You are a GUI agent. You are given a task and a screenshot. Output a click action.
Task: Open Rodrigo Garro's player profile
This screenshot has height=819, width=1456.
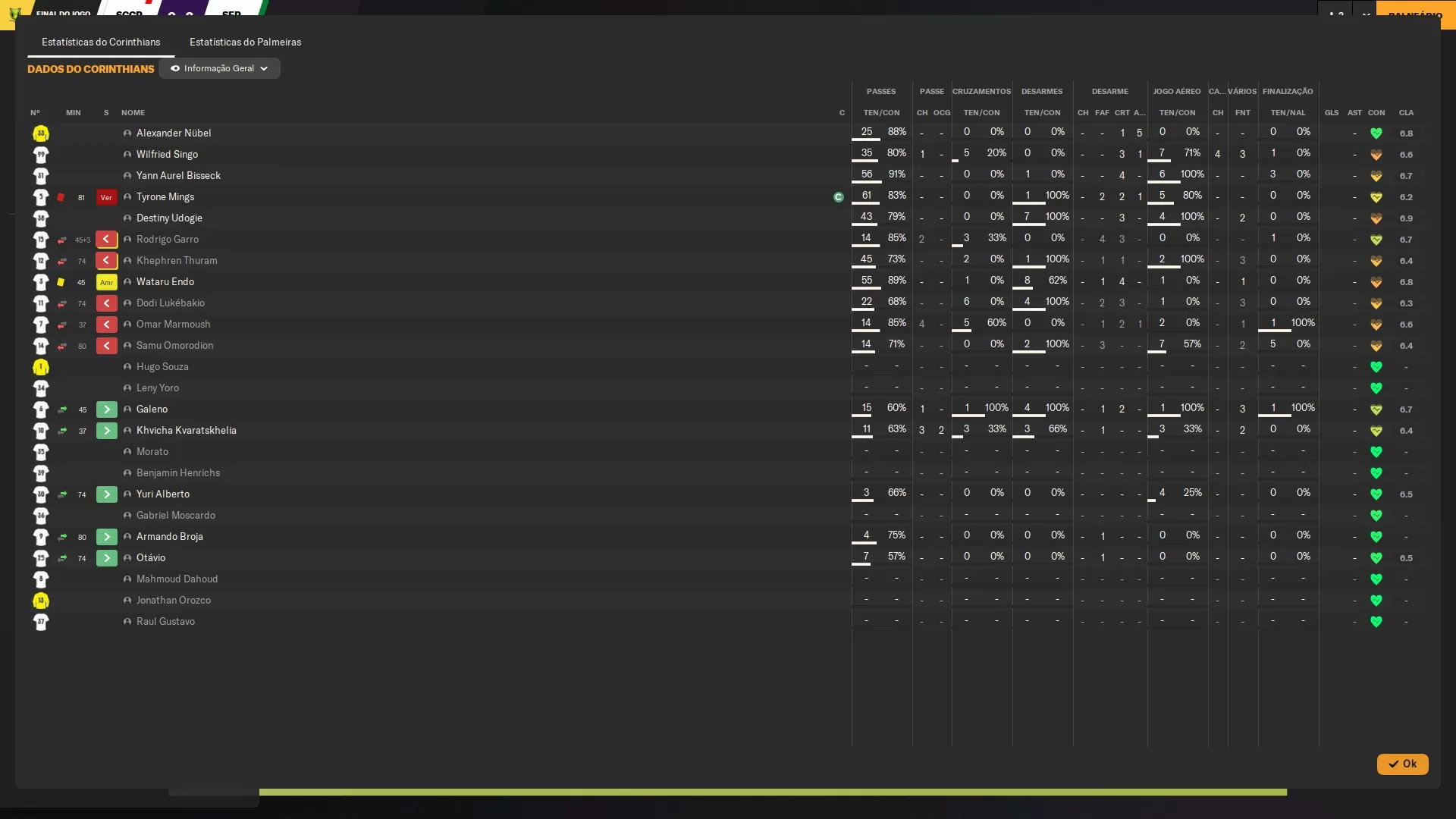168,239
